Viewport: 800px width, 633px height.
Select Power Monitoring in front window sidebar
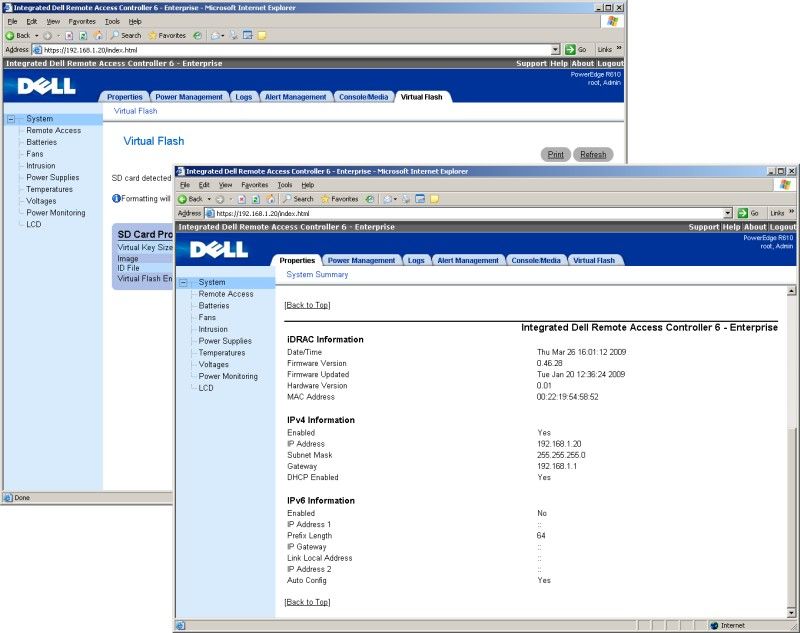(228, 376)
